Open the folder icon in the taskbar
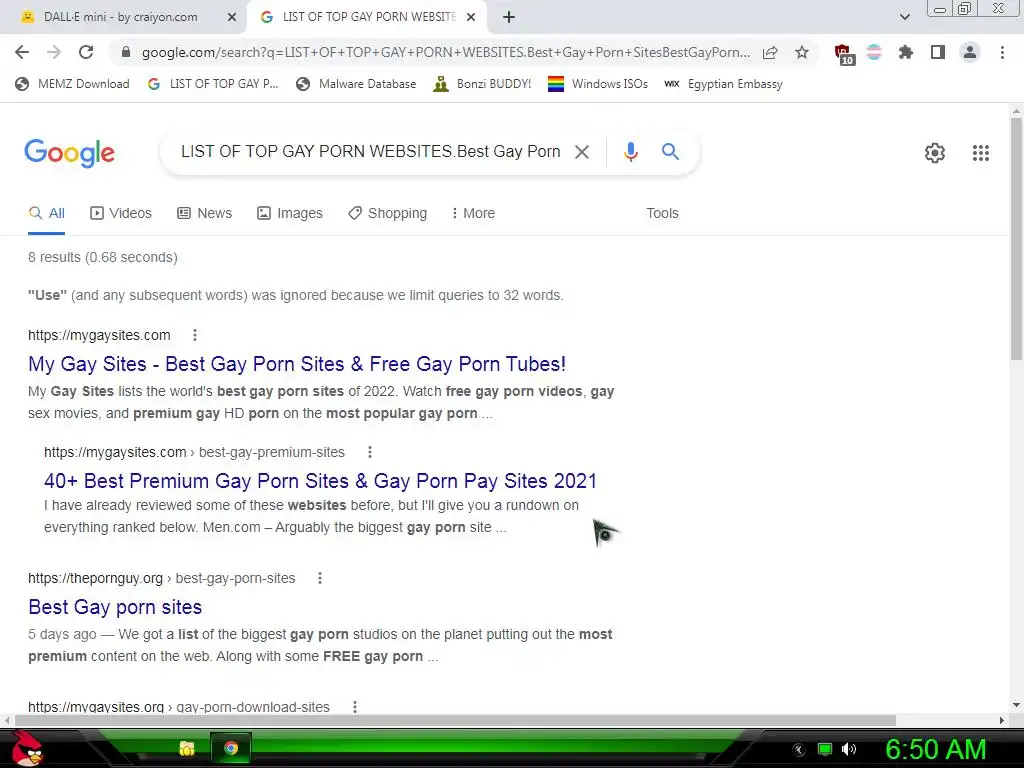Screen dimensions: 1024x768 point(187,748)
